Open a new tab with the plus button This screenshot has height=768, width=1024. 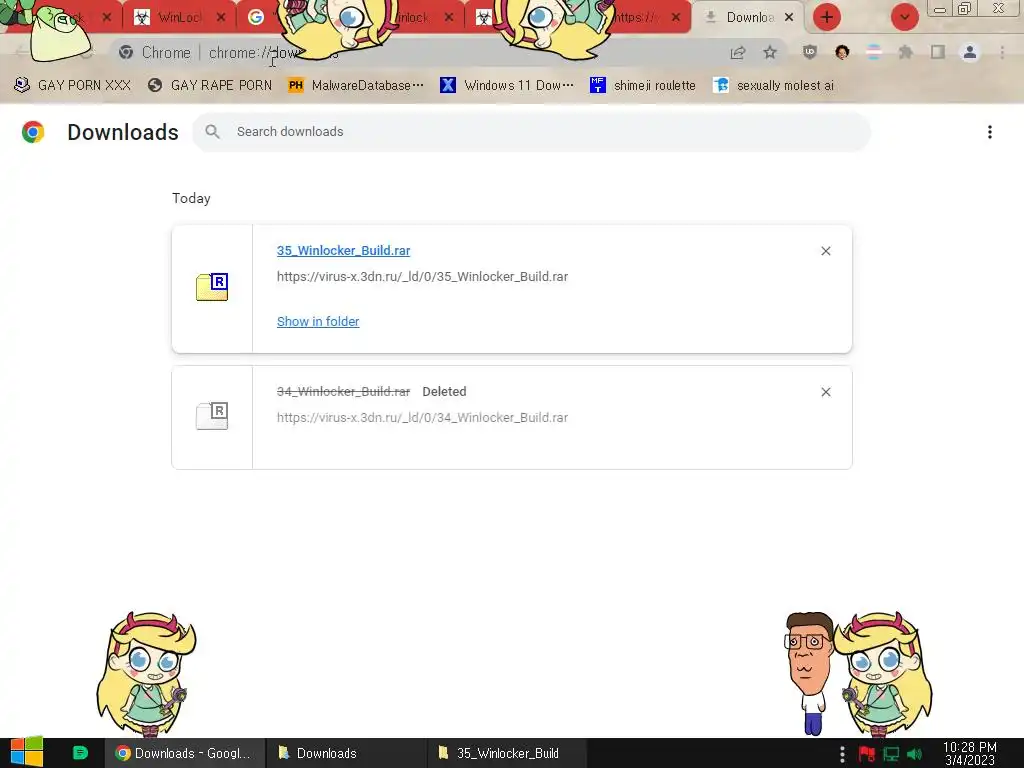pos(827,17)
